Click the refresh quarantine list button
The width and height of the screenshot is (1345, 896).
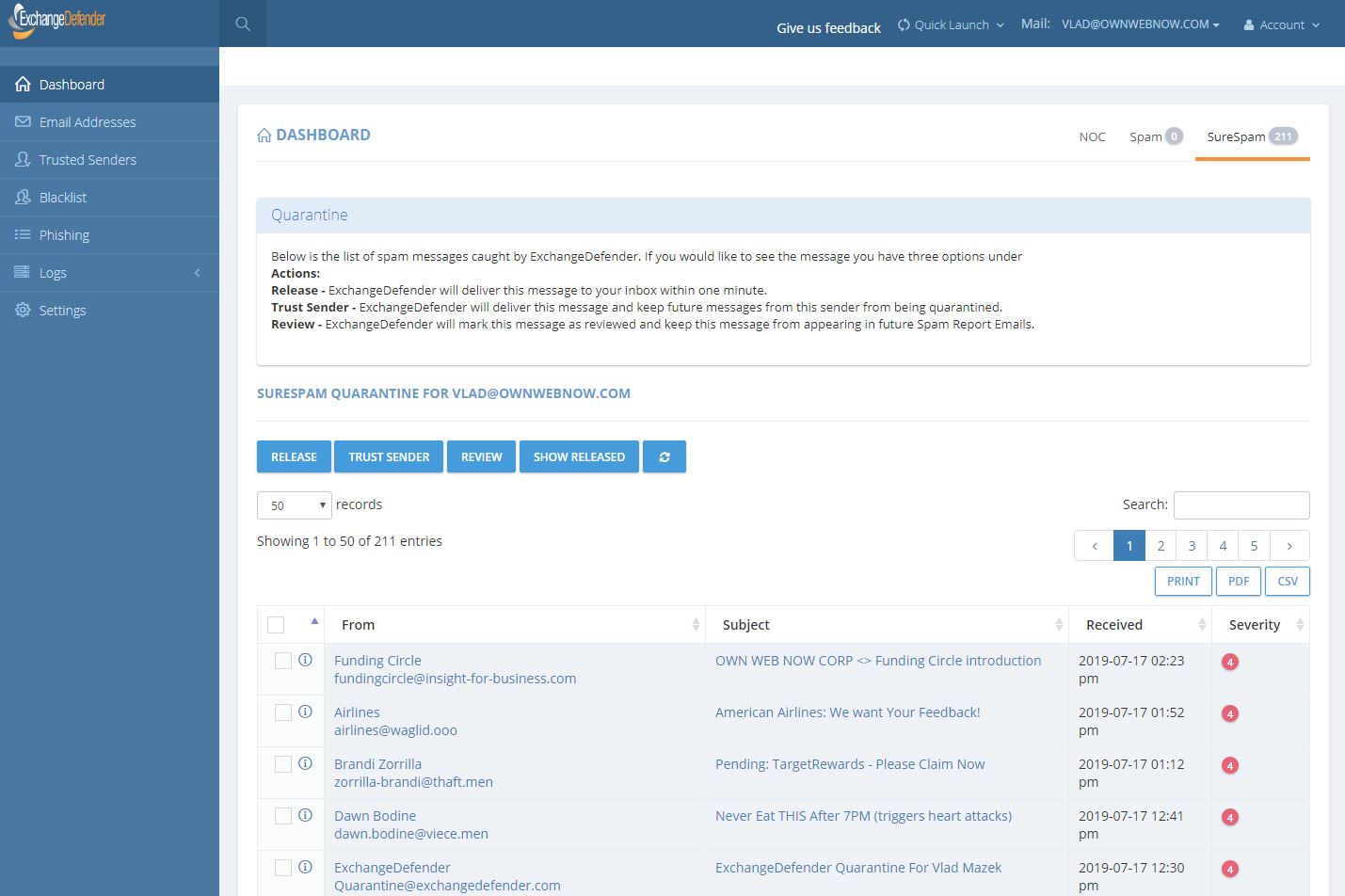tap(664, 456)
